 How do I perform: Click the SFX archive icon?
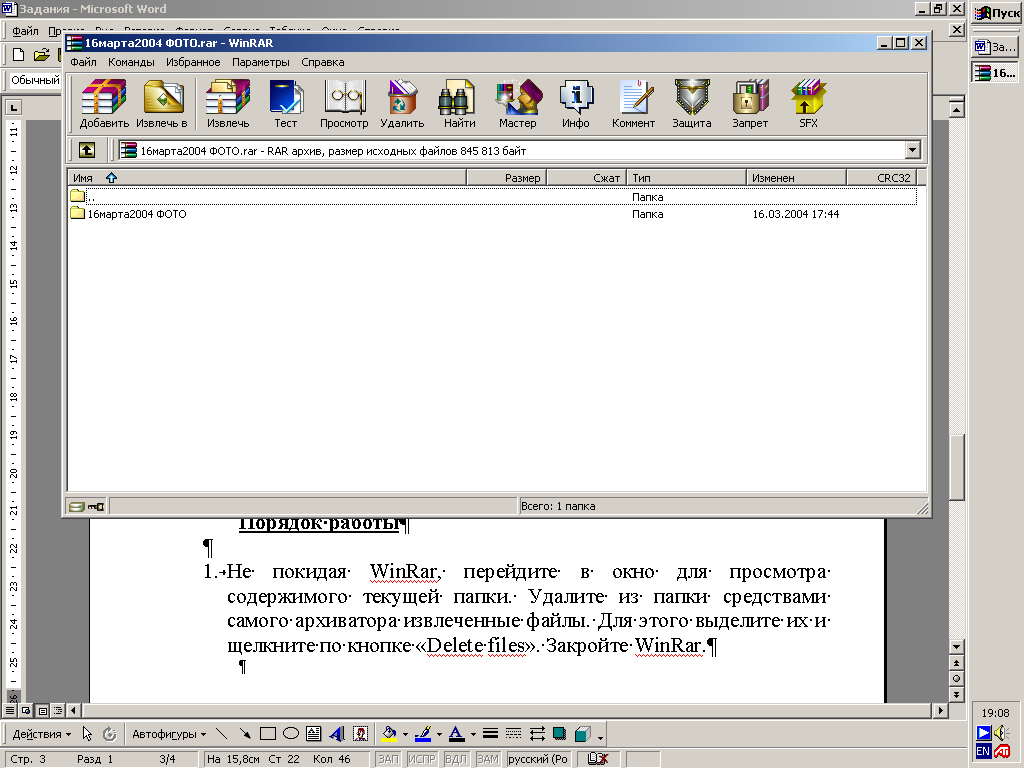tap(808, 104)
